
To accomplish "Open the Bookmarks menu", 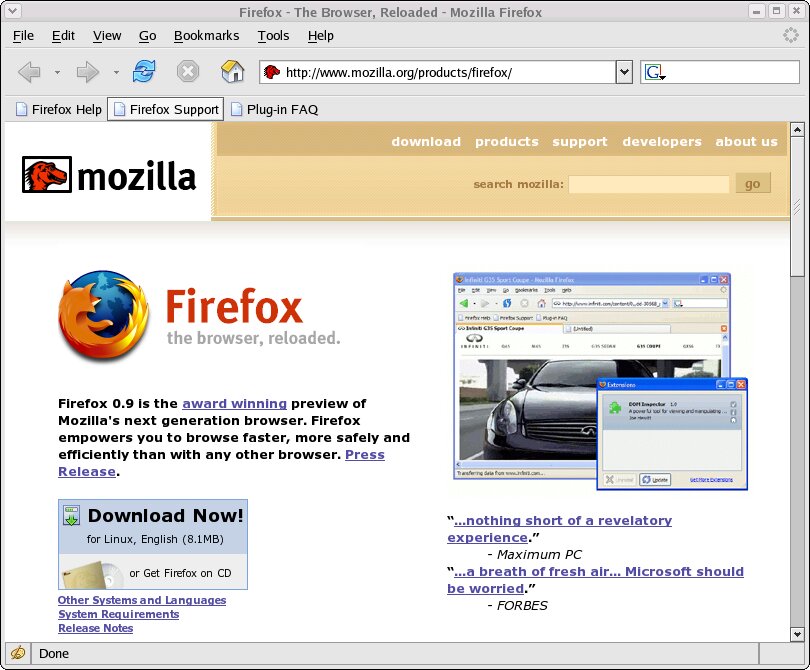I will [206, 35].
